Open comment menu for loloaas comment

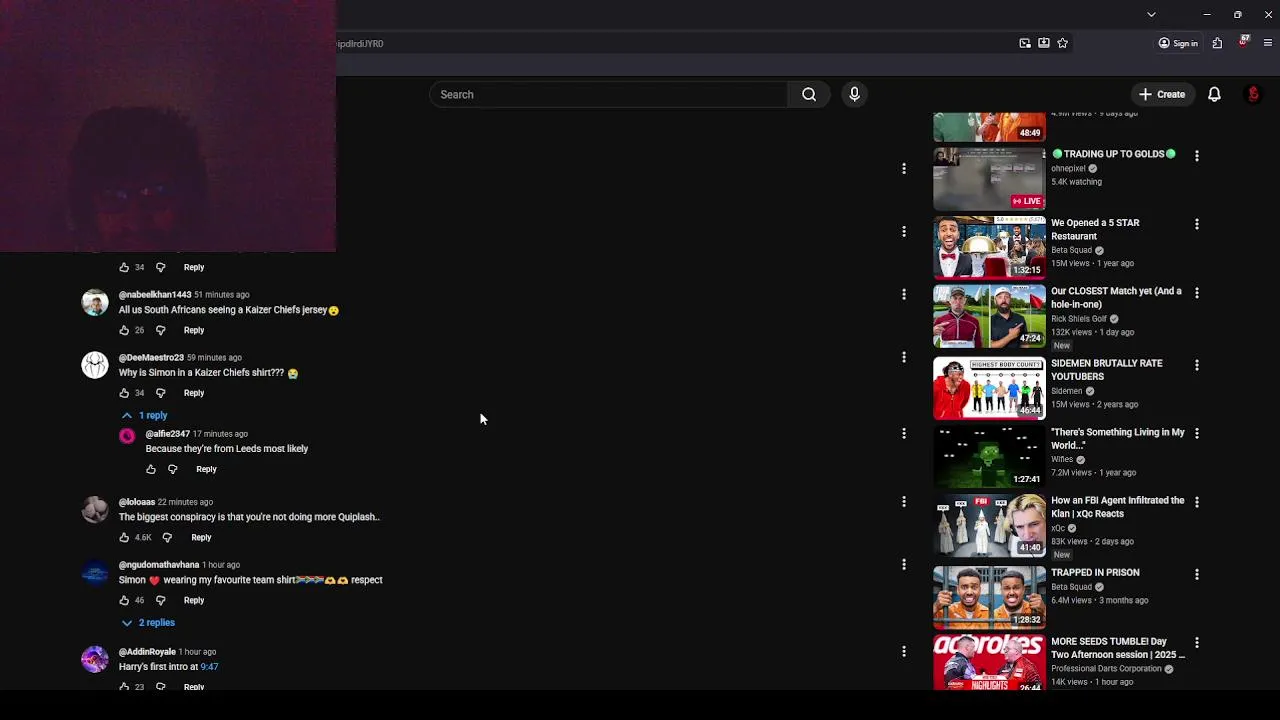coord(903,501)
